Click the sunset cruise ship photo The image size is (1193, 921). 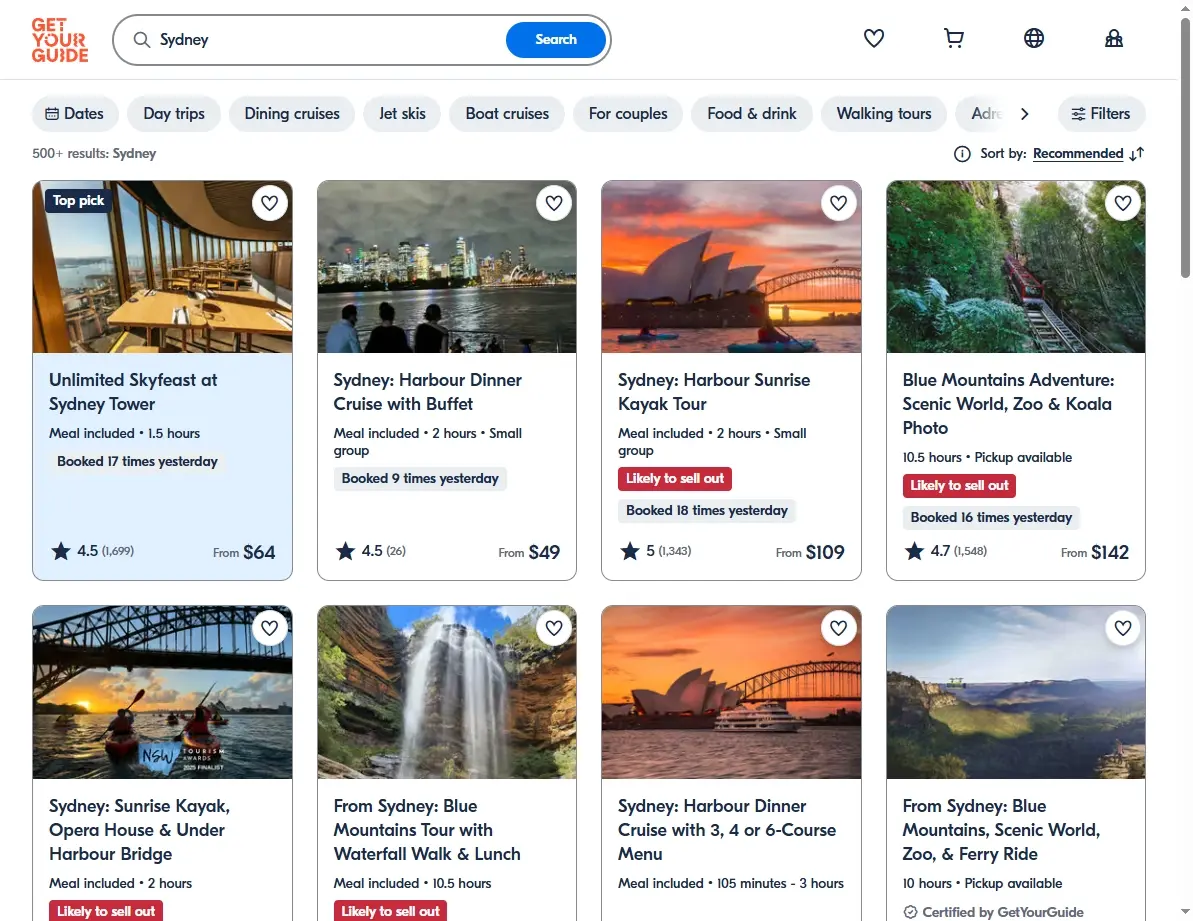(x=731, y=692)
